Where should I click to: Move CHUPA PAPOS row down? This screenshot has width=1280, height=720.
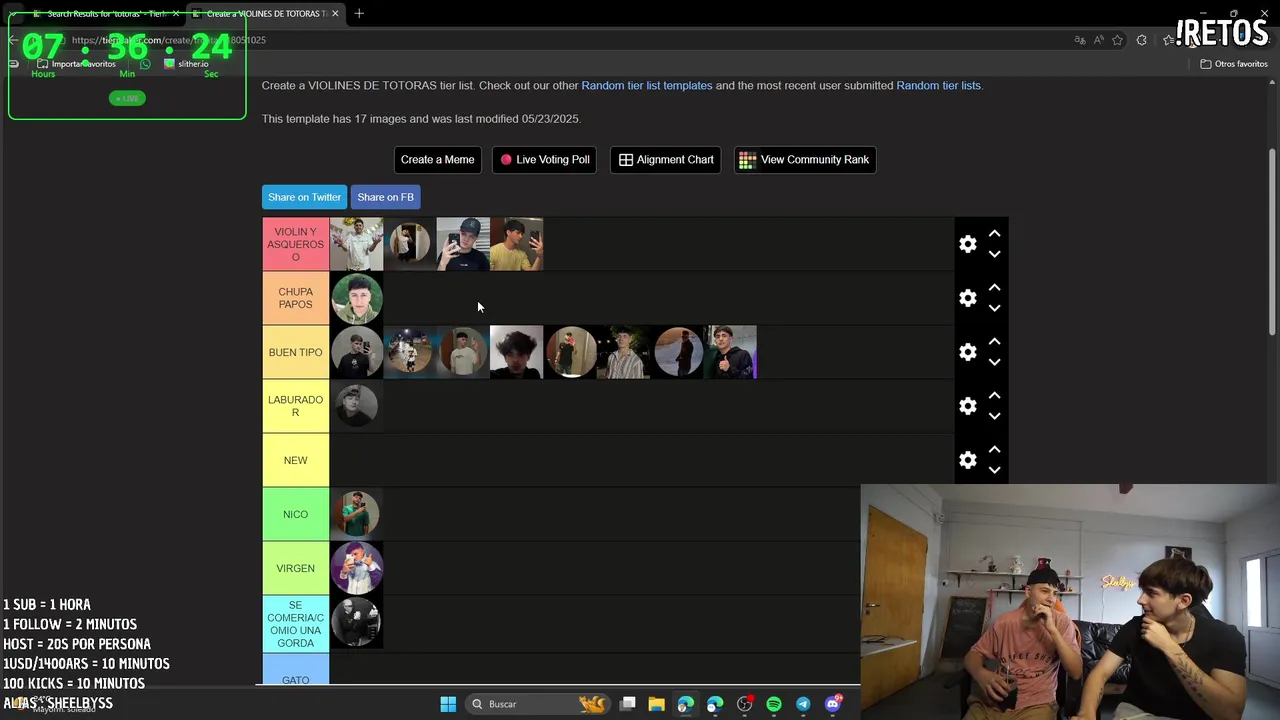point(994,308)
